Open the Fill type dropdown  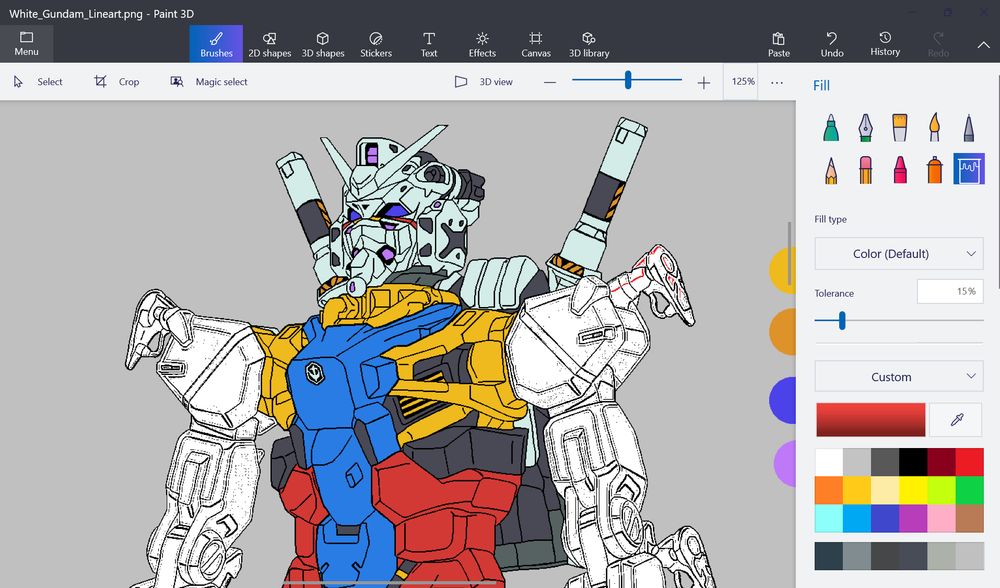[899, 254]
